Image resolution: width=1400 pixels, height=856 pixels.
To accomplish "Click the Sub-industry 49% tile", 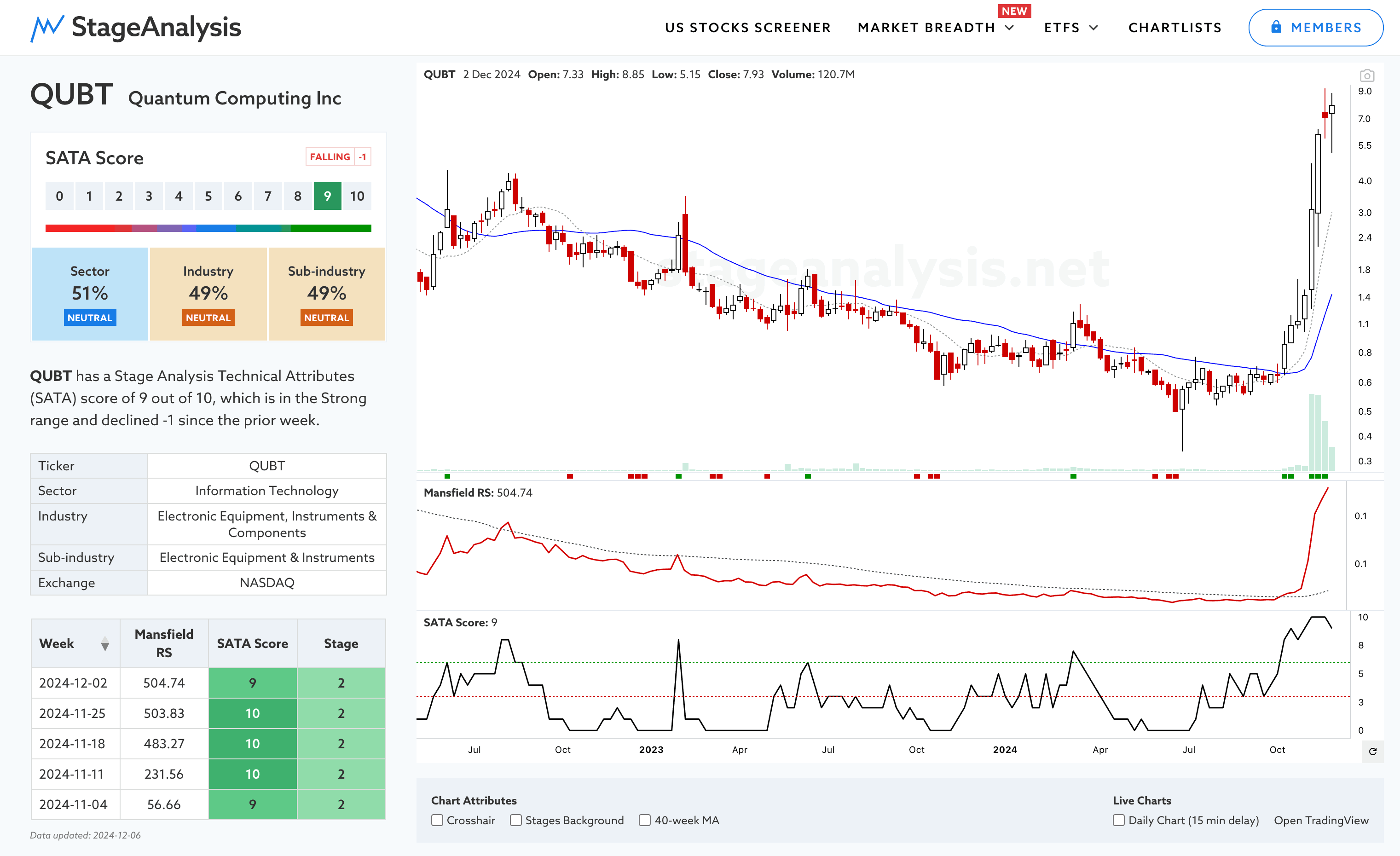I will pos(327,294).
